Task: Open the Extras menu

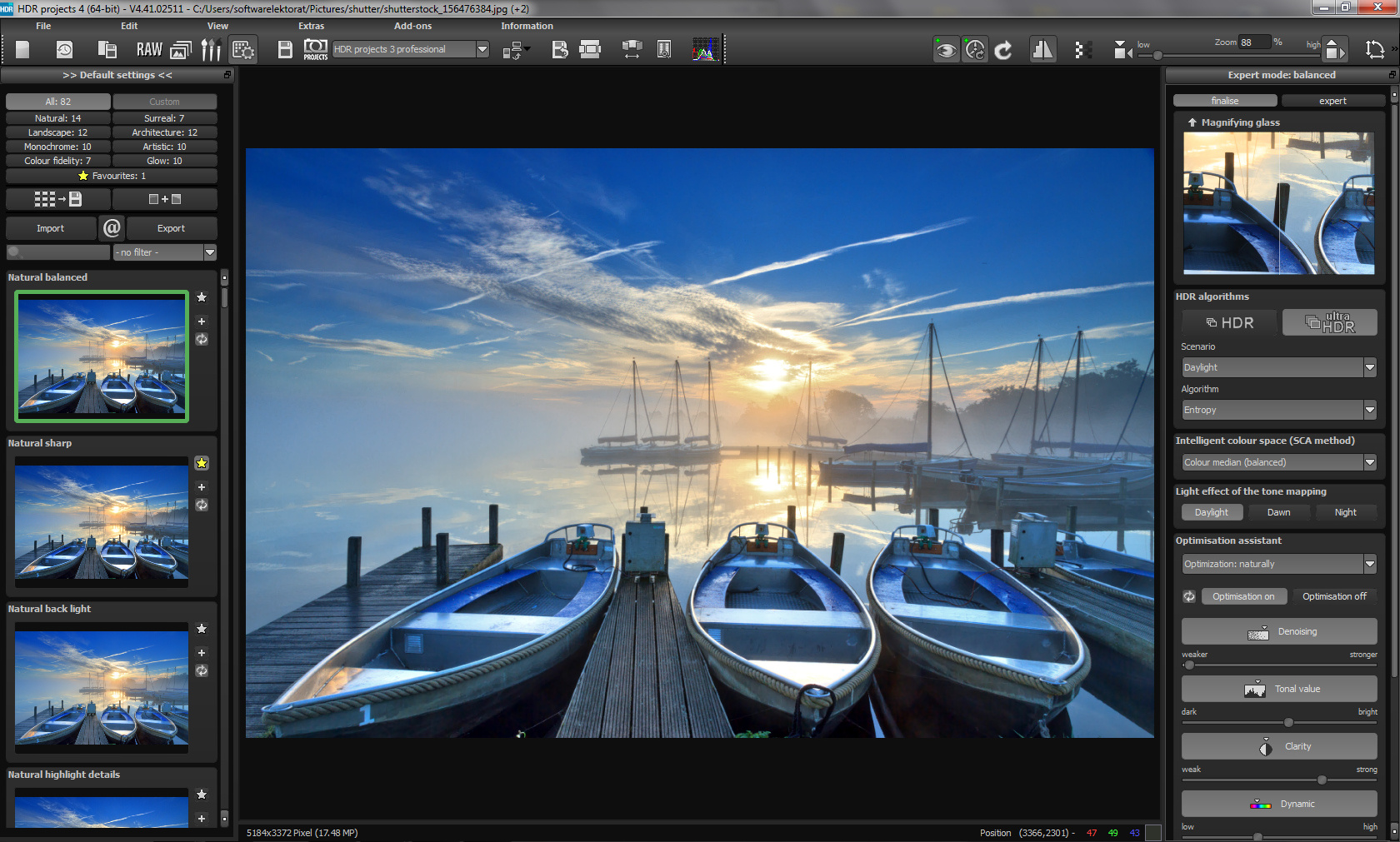Action: (x=311, y=26)
